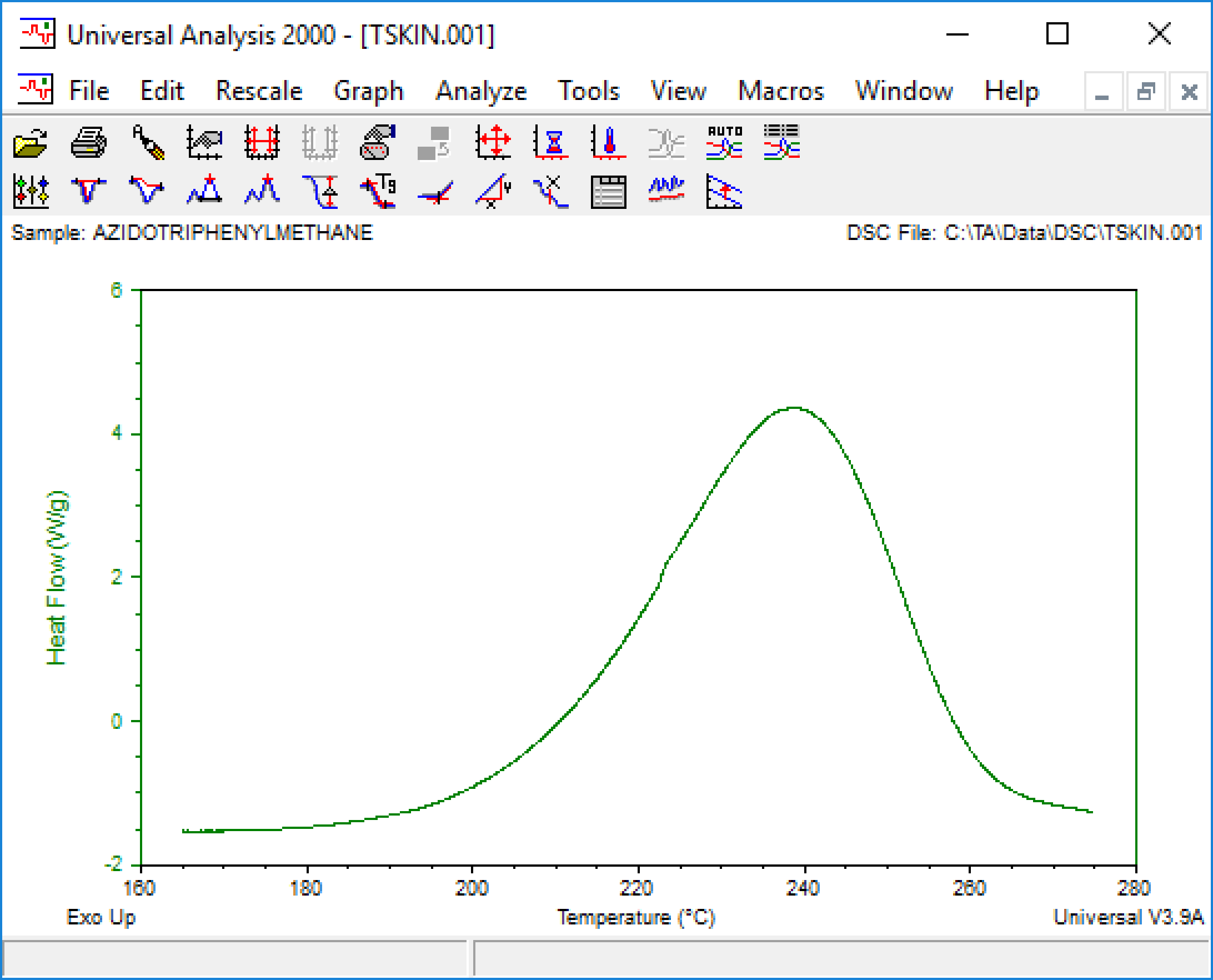The height and width of the screenshot is (980, 1213).
Task: Select the Tg glass transition tool
Action: [378, 191]
